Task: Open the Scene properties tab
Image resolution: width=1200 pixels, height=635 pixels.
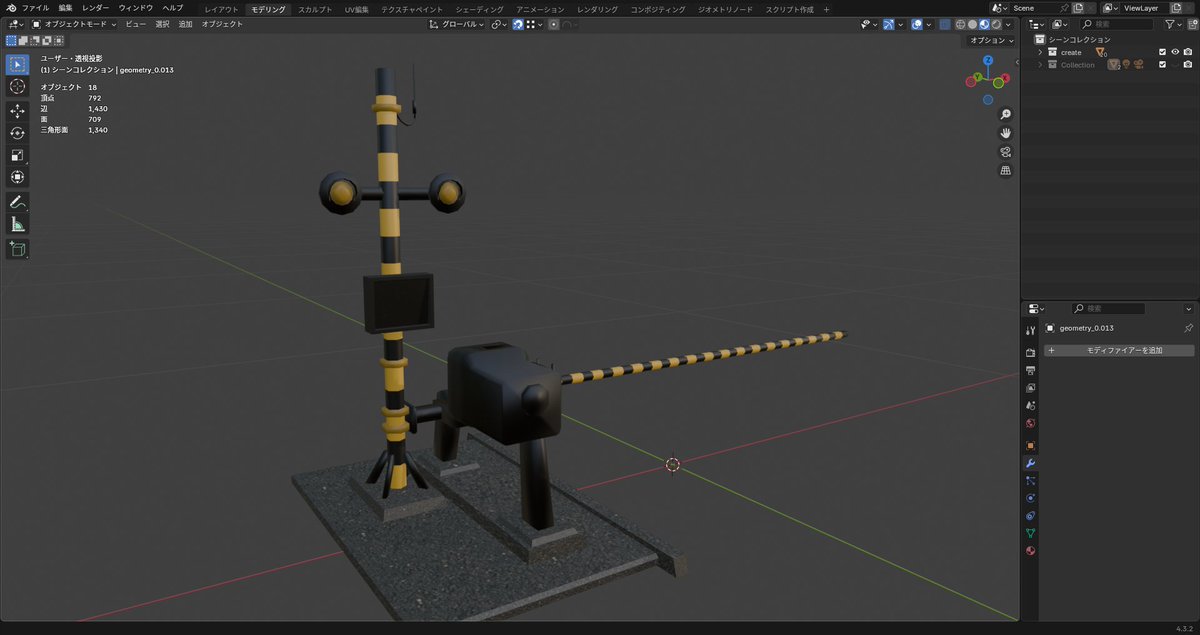Action: click(x=1030, y=406)
